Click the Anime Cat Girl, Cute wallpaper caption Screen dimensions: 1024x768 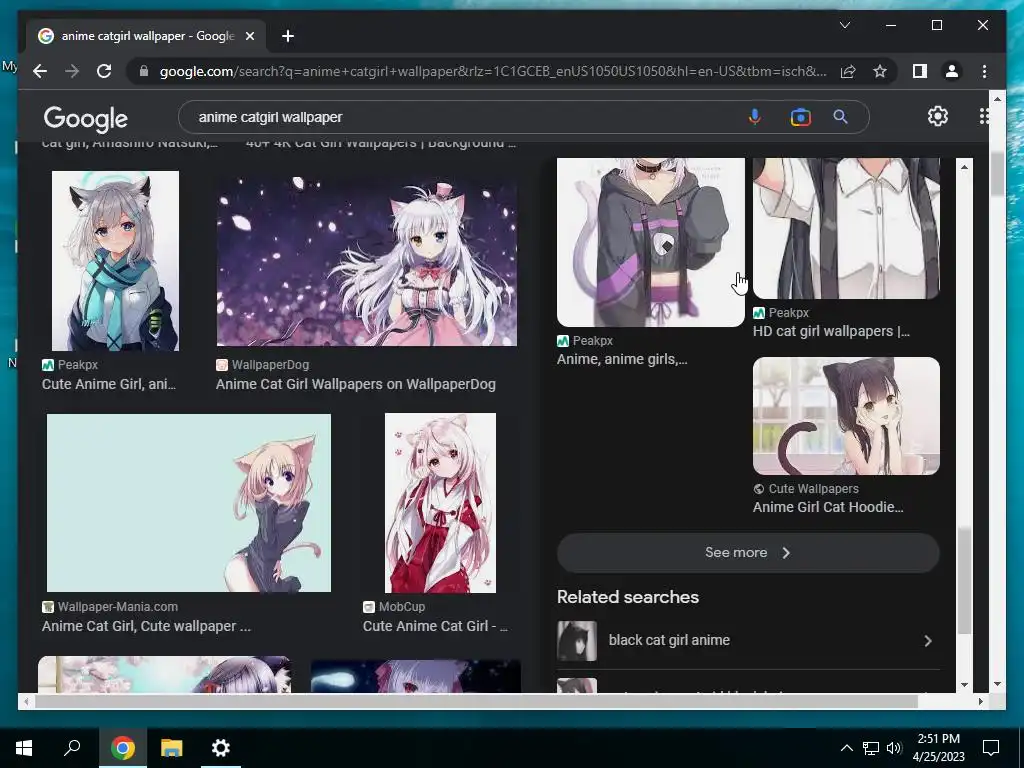click(146, 626)
